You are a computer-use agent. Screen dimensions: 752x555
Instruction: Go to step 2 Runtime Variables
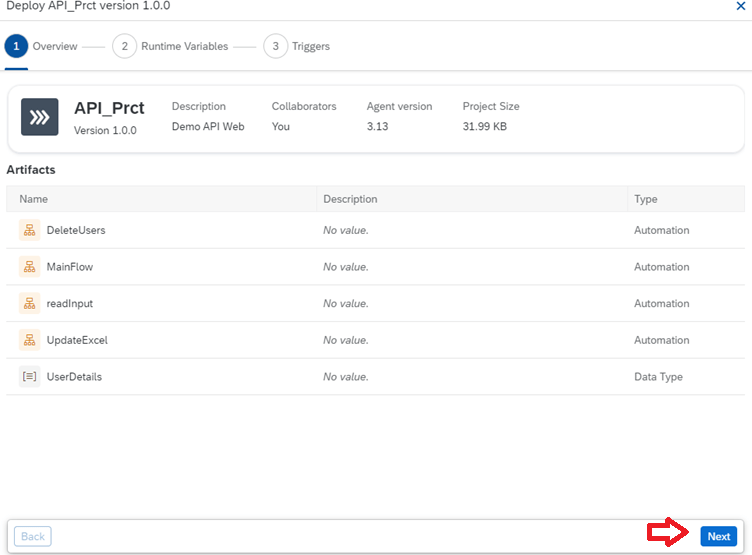click(x=170, y=46)
